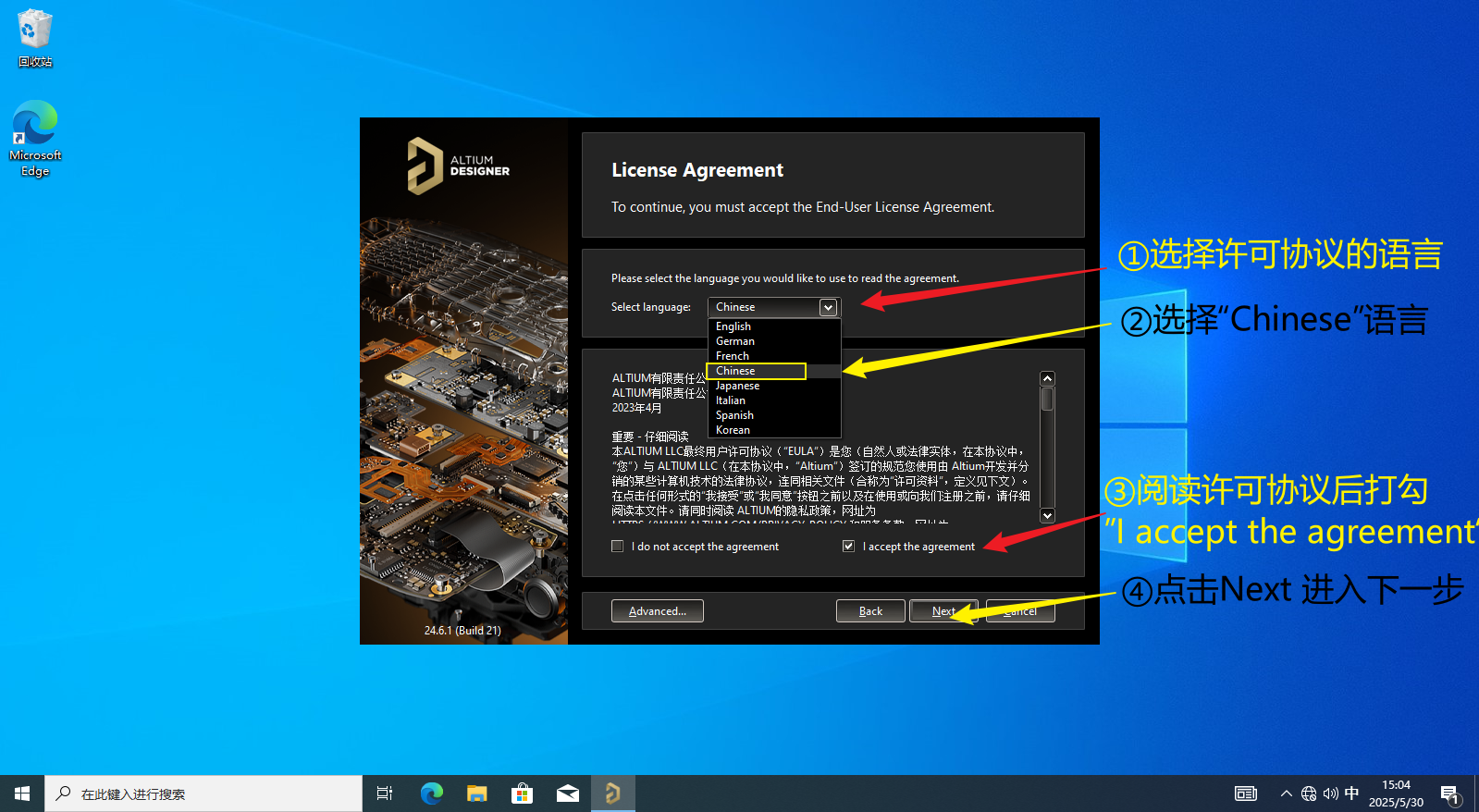
Task: Open the clock and calendar flyout
Action: (x=1396, y=794)
